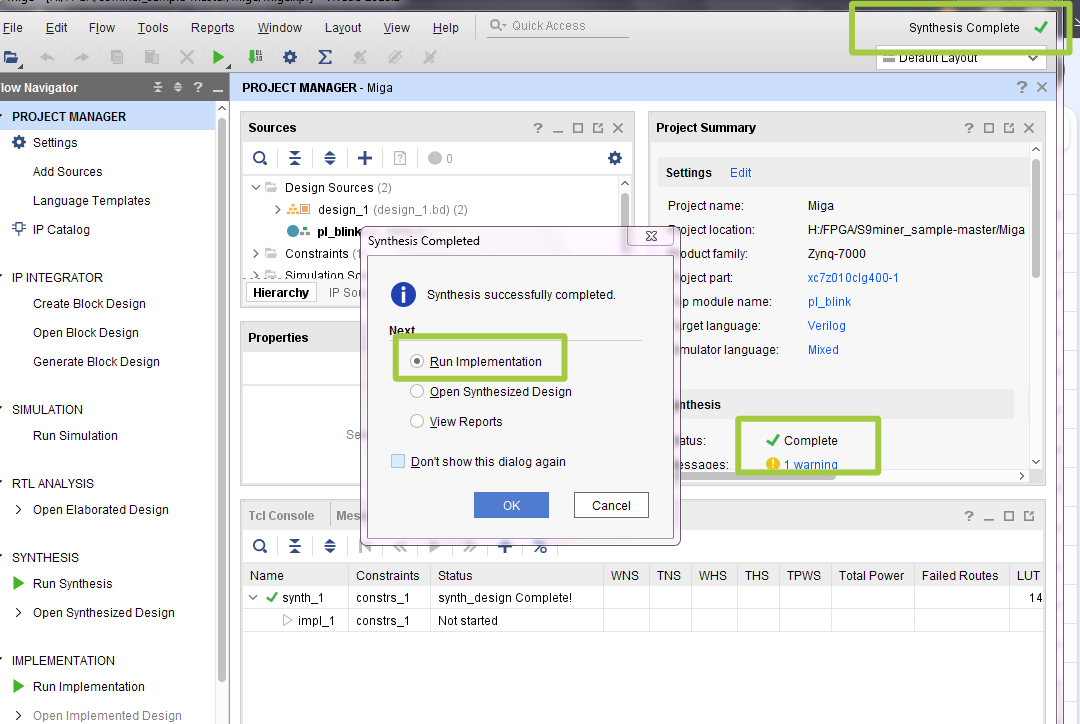
Task: Expand Open Elaborated Design entry
Action: [x=19, y=510]
